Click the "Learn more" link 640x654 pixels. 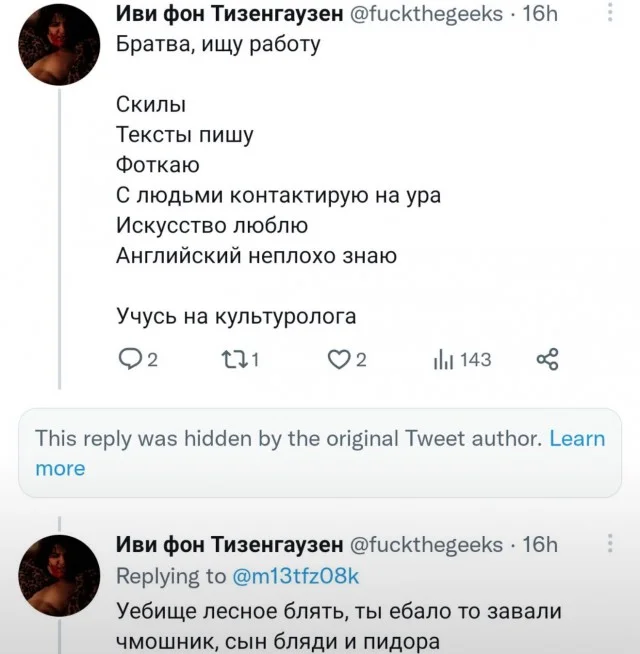click(x=577, y=438)
